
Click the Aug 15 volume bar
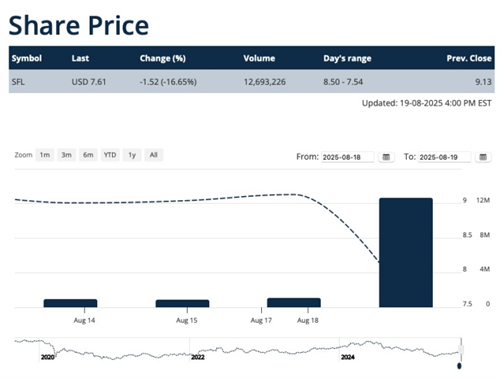[182, 303]
